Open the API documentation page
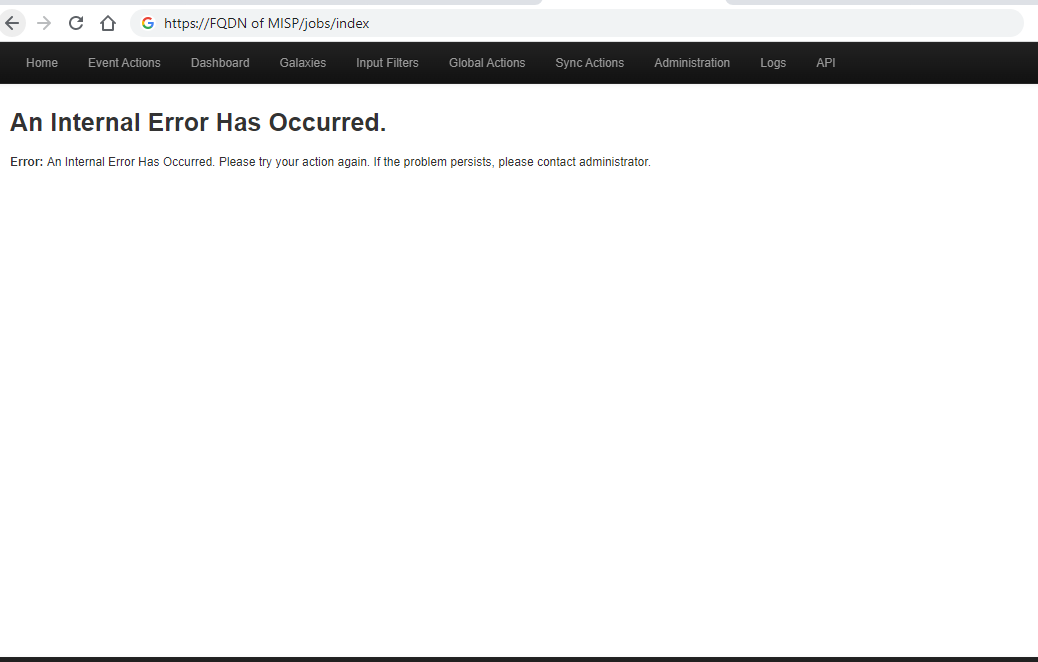 (x=825, y=62)
